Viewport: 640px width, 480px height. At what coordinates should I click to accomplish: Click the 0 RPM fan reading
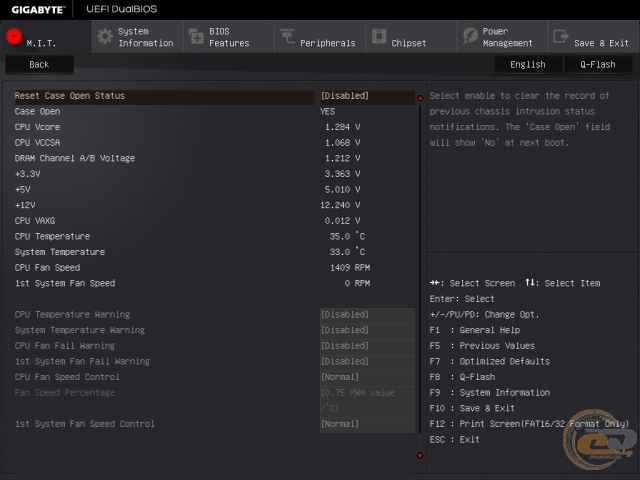click(x=358, y=283)
